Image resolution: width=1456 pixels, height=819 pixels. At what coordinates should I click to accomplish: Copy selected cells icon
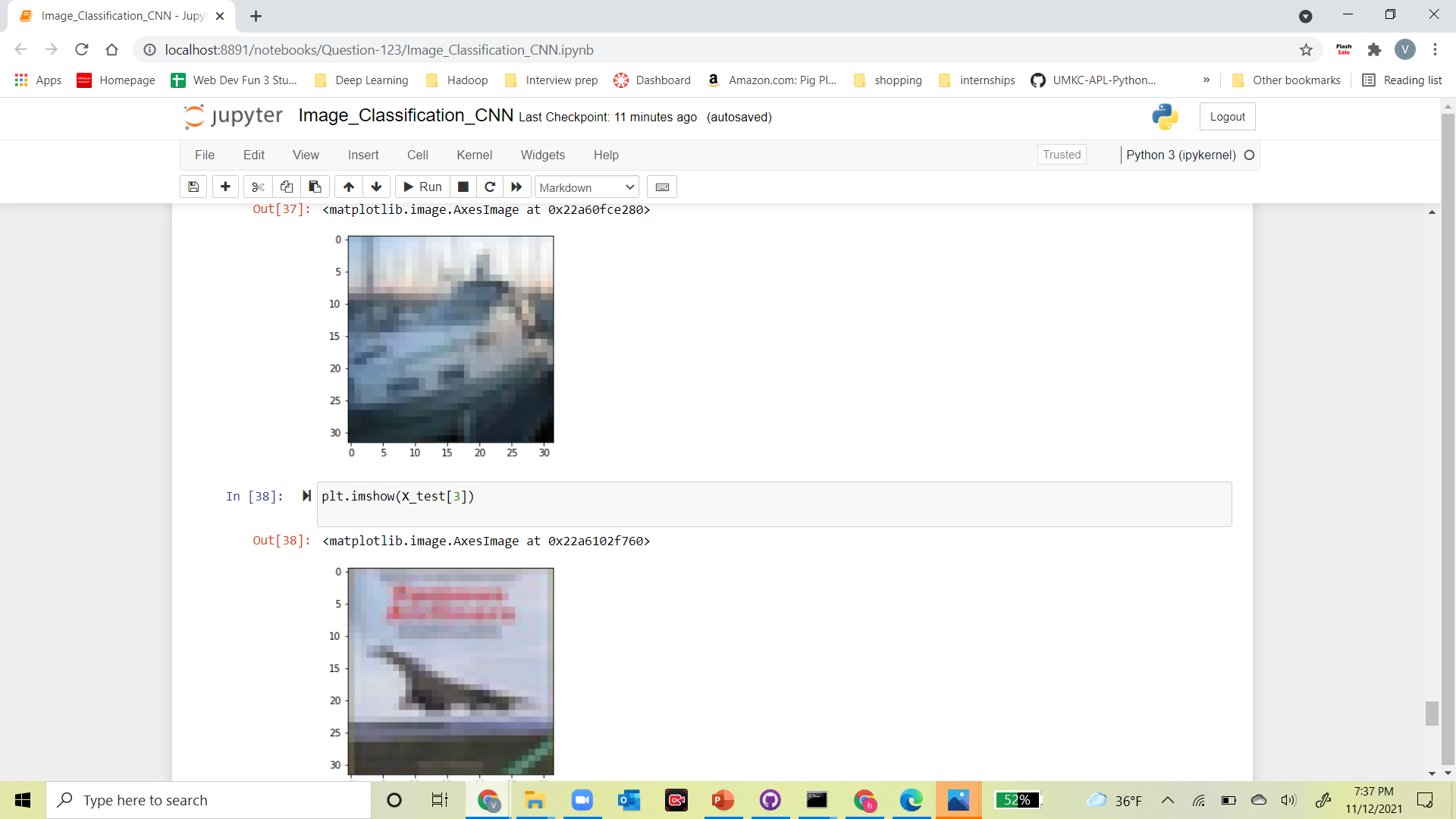(287, 187)
